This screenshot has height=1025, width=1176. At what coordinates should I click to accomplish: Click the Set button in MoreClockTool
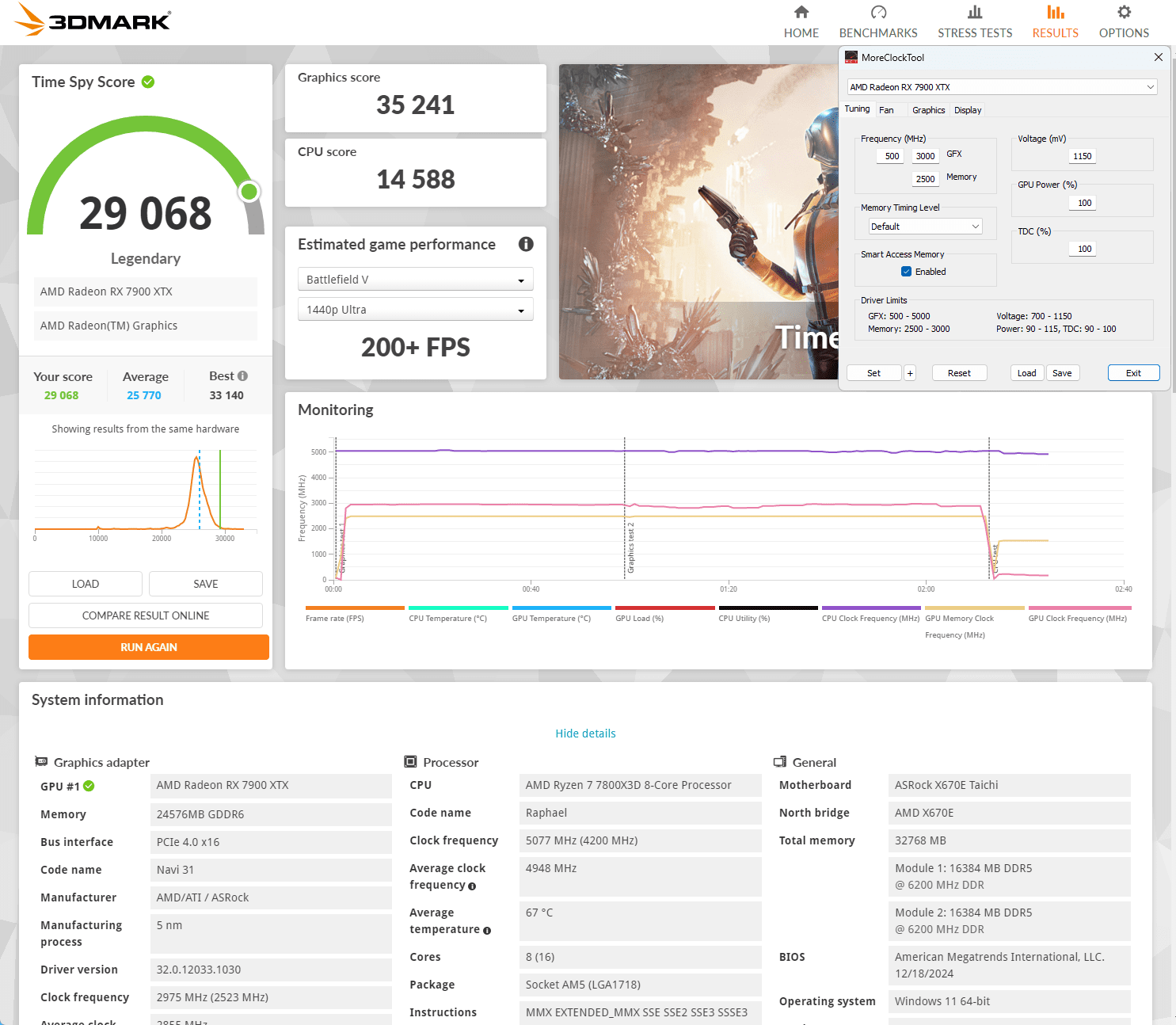coord(873,373)
